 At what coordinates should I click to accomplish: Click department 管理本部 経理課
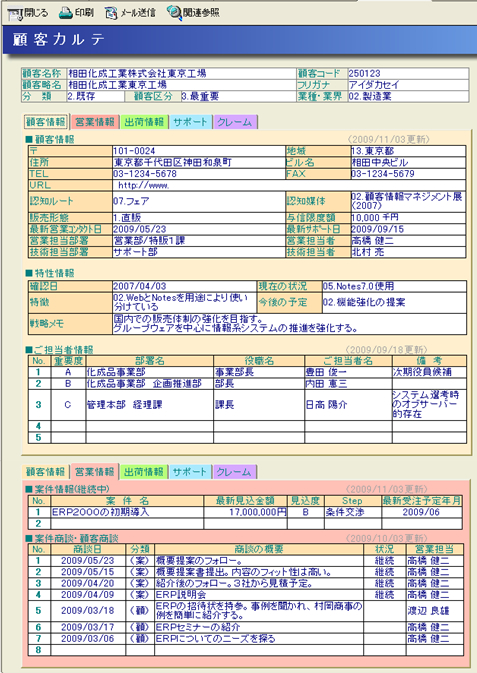(125, 405)
